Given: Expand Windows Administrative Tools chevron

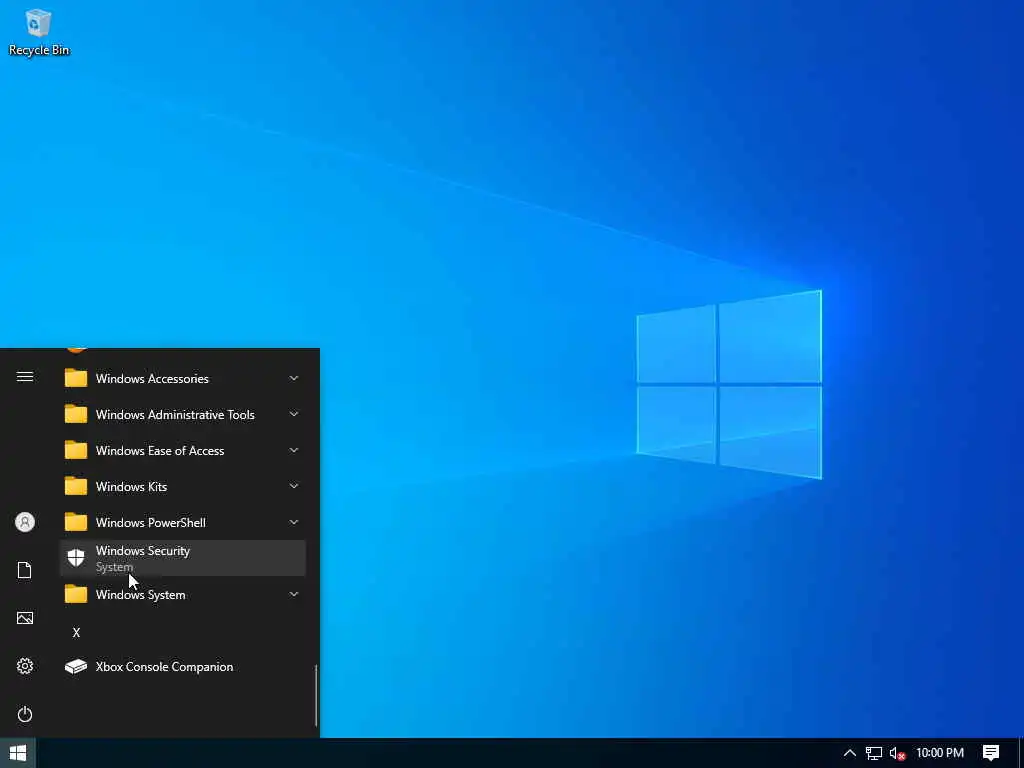Looking at the screenshot, I should [294, 414].
